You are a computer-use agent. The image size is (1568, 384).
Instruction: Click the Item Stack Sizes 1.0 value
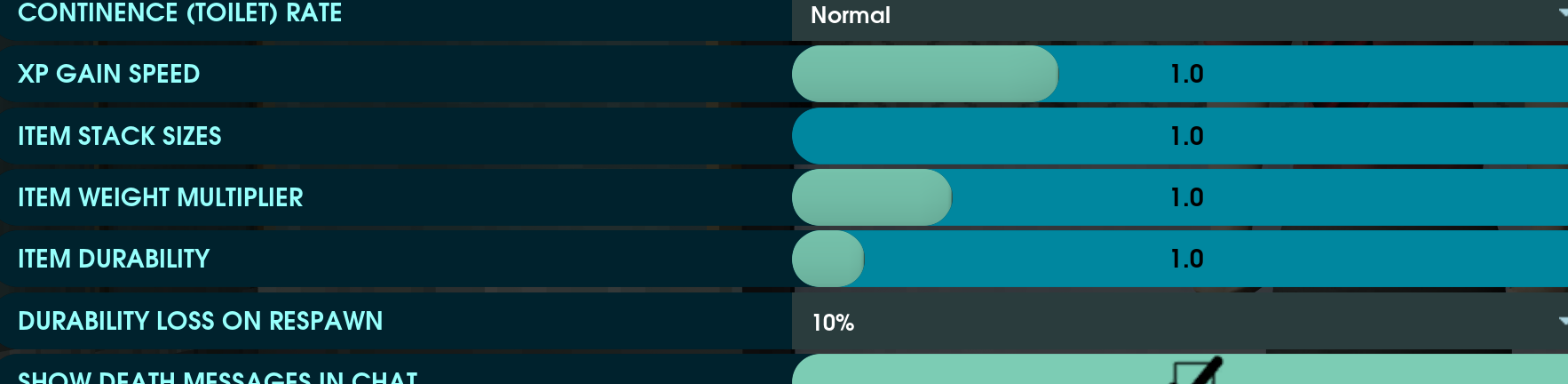click(1186, 136)
